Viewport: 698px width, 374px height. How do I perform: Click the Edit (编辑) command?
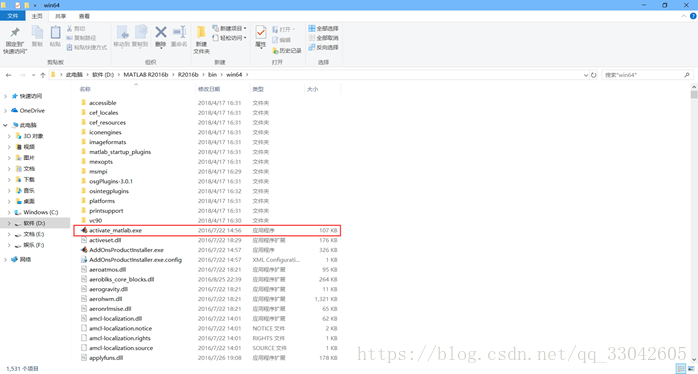coord(281,40)
